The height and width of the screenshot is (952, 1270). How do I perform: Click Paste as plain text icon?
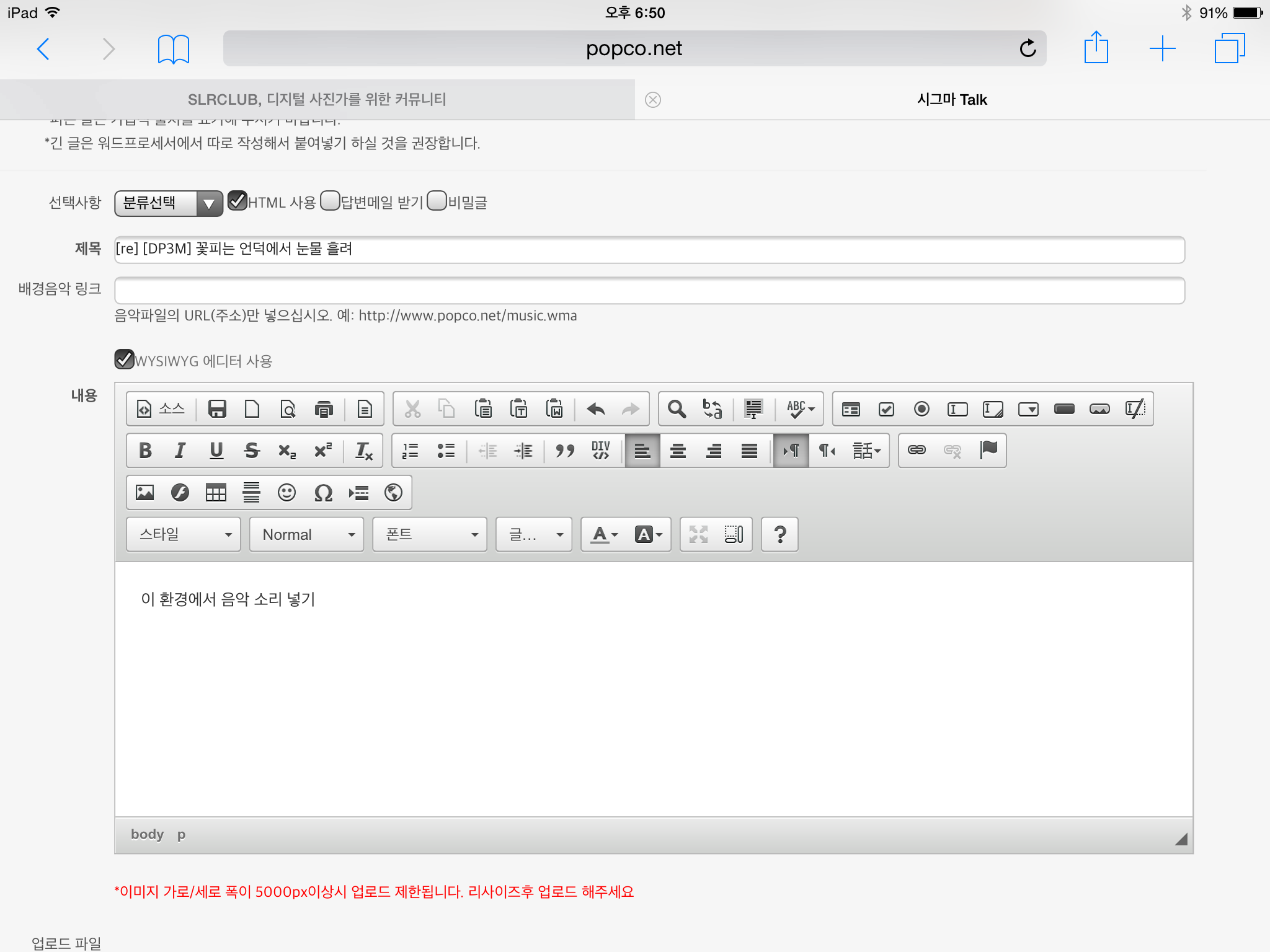(x=518, y=409)
